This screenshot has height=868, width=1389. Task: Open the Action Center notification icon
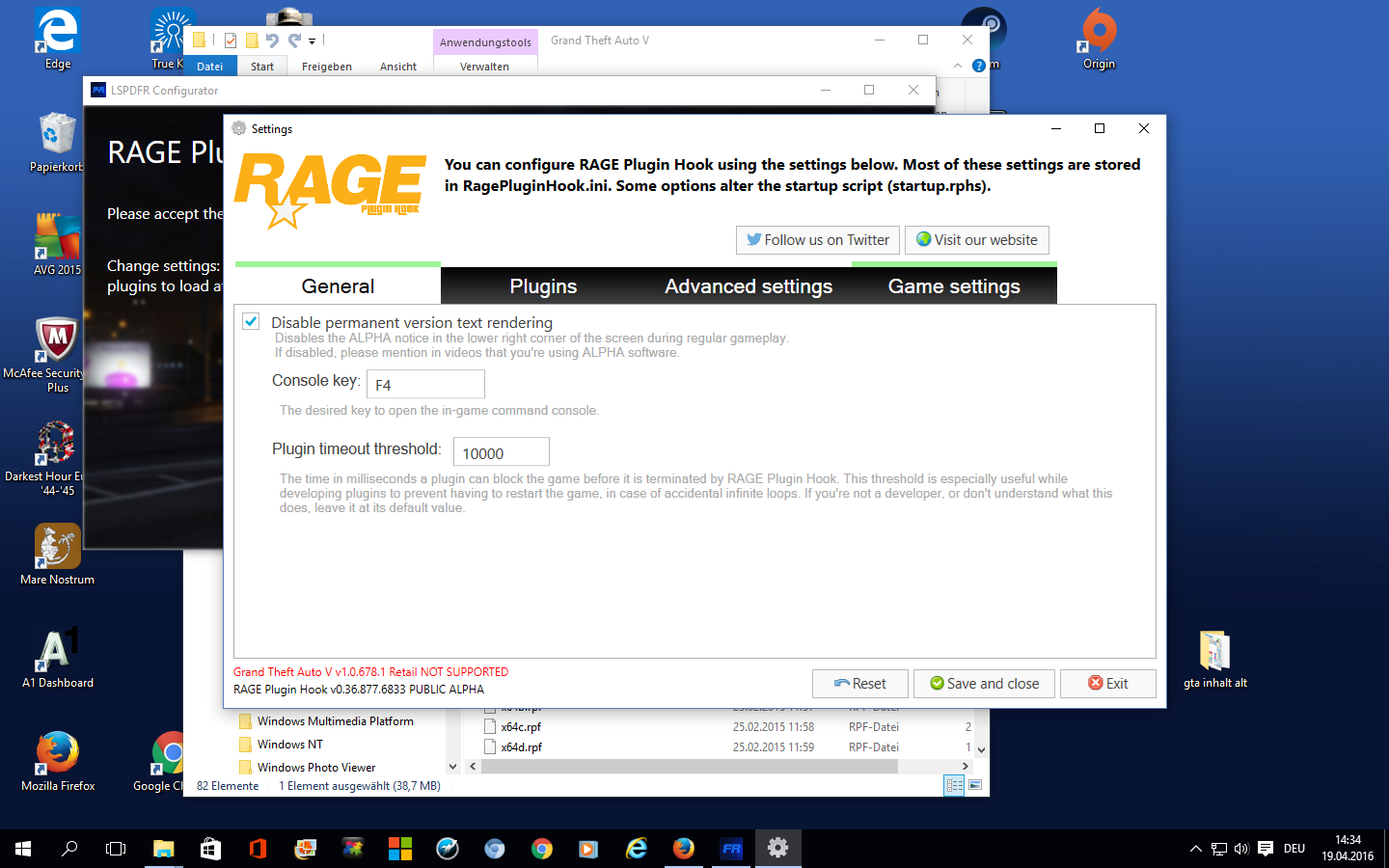click(x=1266, y=849)
